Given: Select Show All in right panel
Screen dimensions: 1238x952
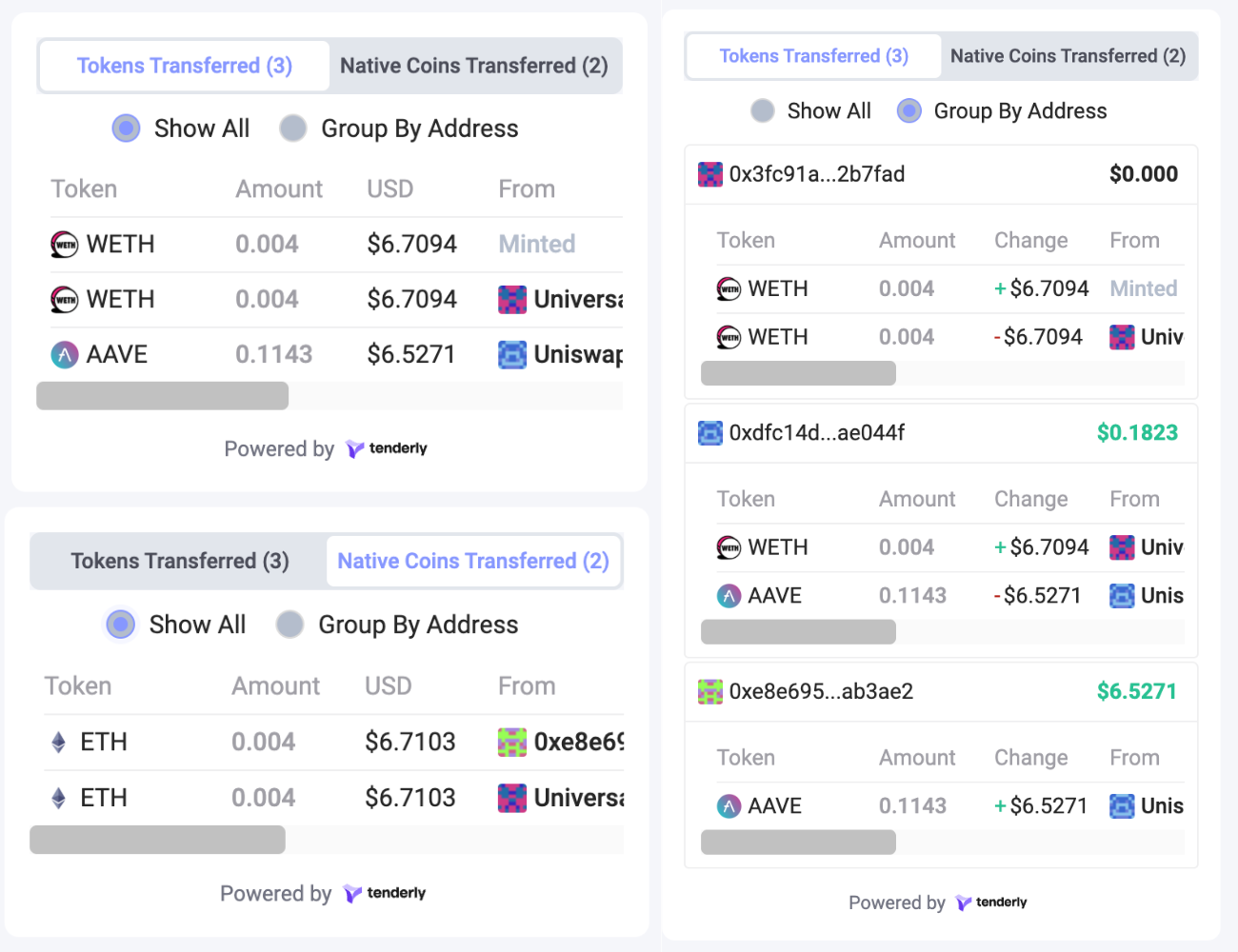Looking at the screenshot, I should coord(763,110).
